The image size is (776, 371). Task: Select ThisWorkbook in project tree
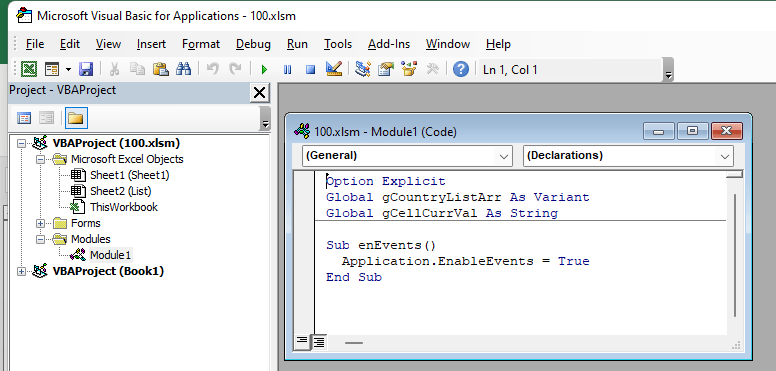tap(124, 207)
